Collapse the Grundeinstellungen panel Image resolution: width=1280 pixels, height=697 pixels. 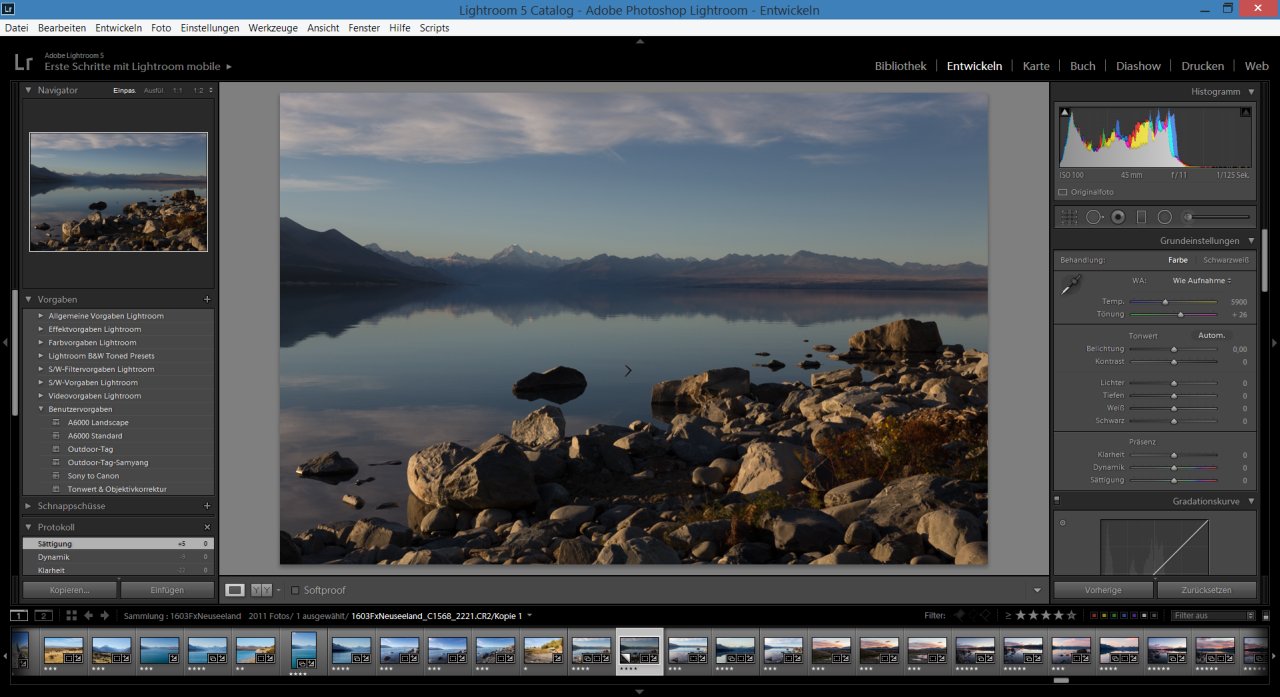coord(1251,241)
